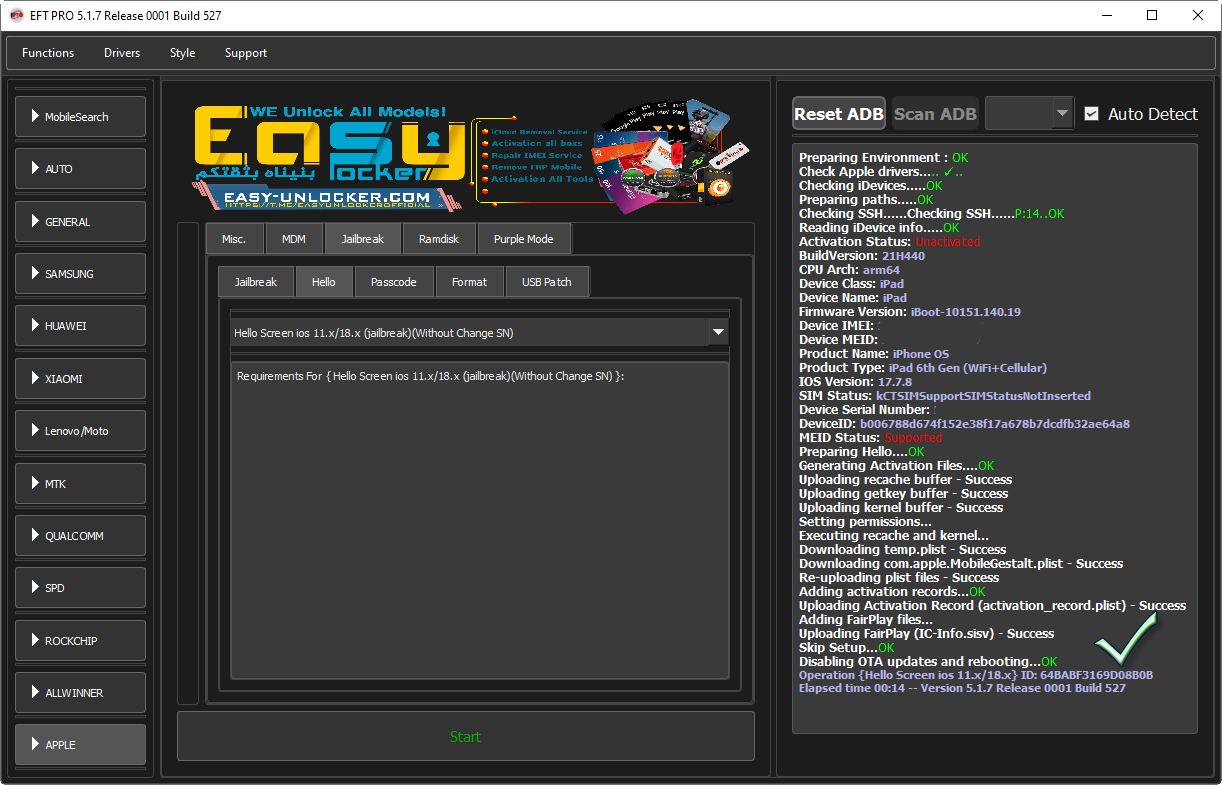1222x785 pixels.
Task: Select the APPLE device section
Action: (x=80, y=745)
